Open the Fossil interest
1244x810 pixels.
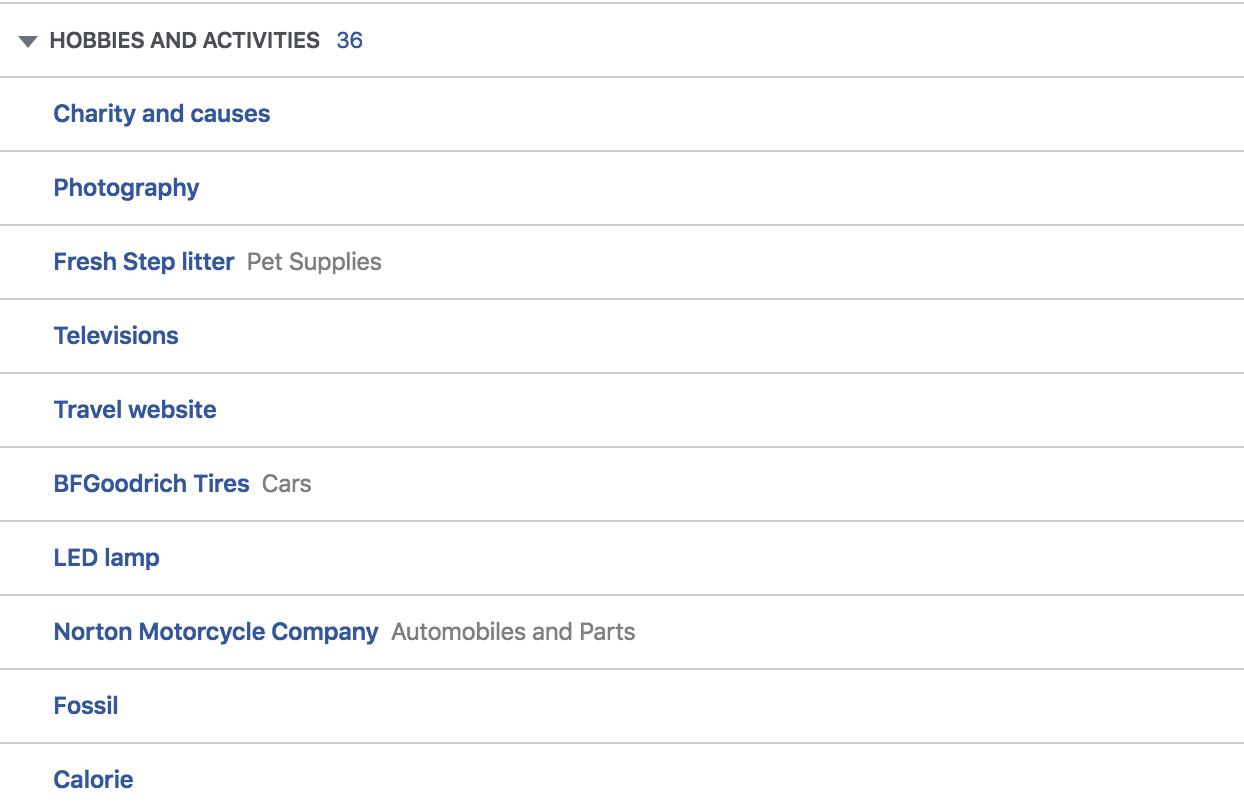pyautogui.click(x=86, y=706)
